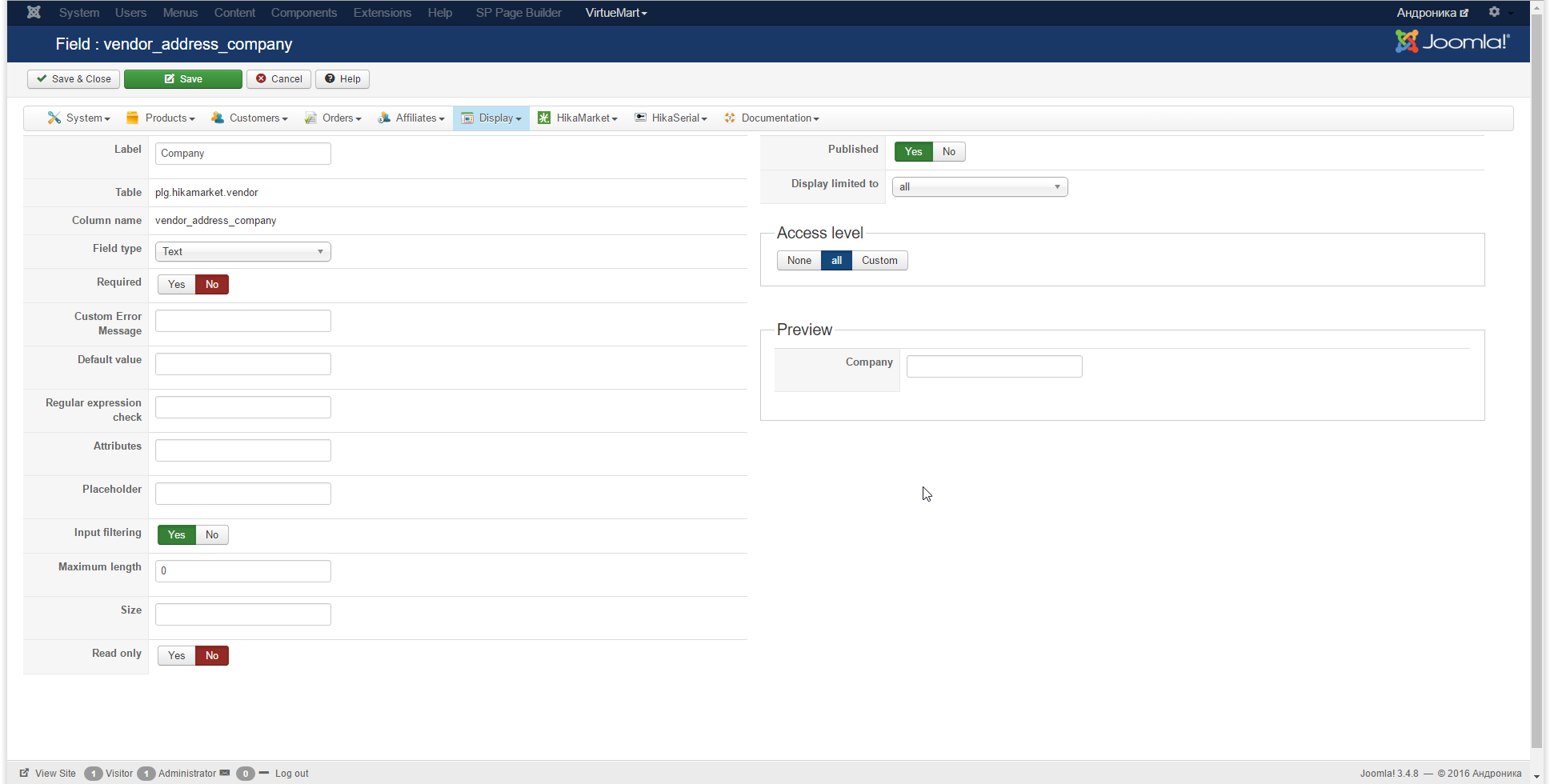Open the Extensions menu
This screenshot has height=784, width=1550.
tap(382, 13)
